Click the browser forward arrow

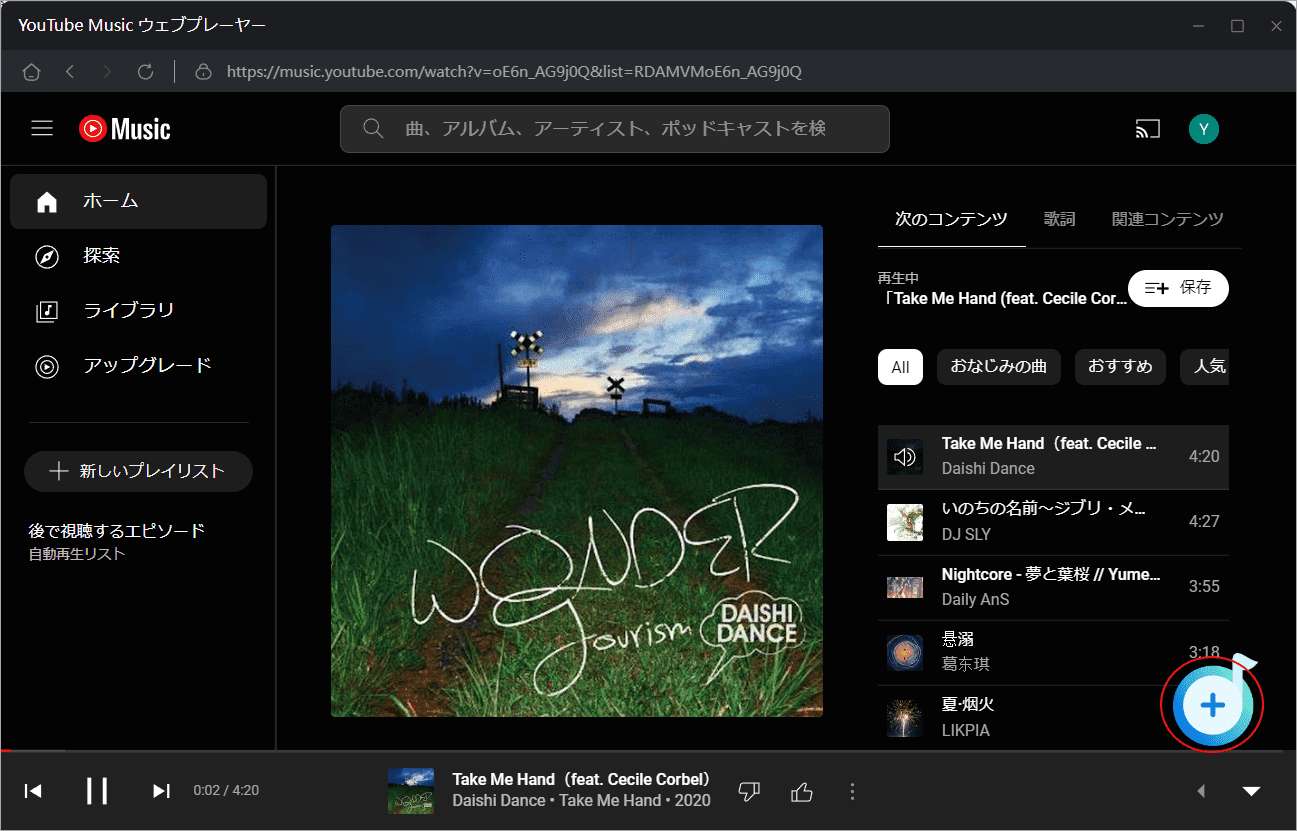(108, 72)
